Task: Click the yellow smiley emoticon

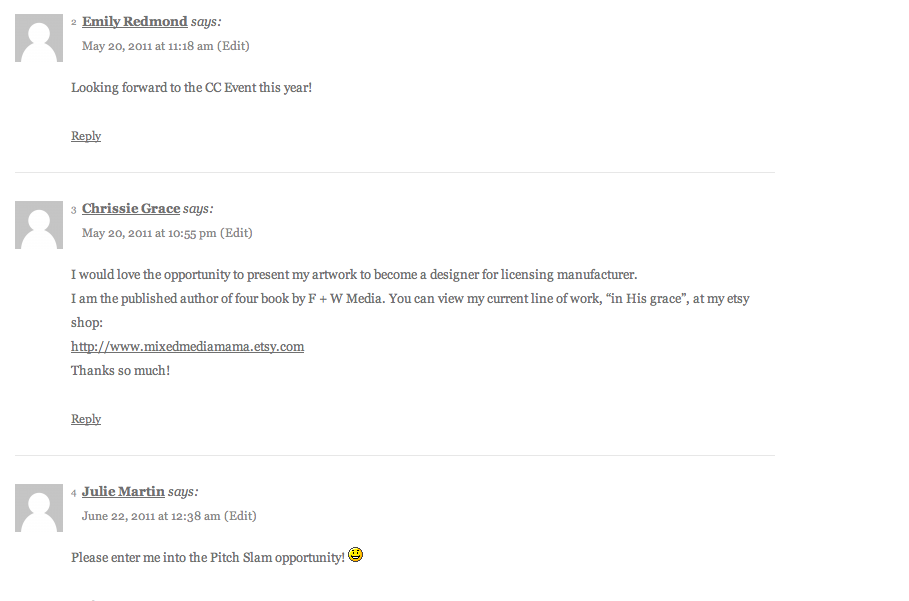Action: 355,555
